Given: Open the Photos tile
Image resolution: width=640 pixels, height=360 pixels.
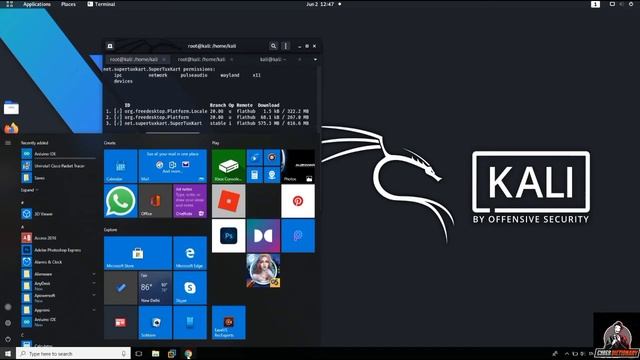Looking at the screenshot, I should coord(298,166).
